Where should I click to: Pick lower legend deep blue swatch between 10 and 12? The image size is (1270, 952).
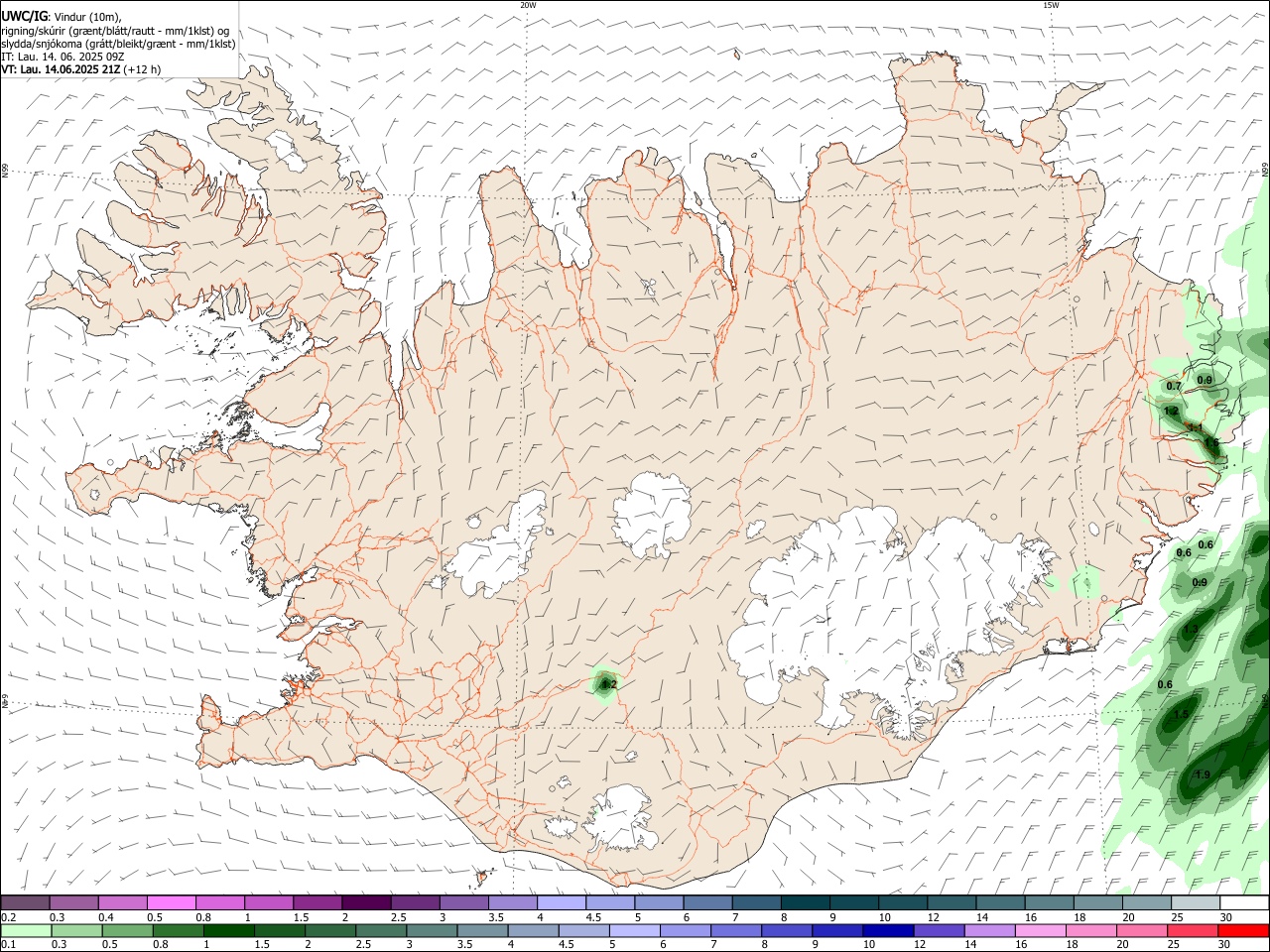pyautogui.click(x=888, y=930)
